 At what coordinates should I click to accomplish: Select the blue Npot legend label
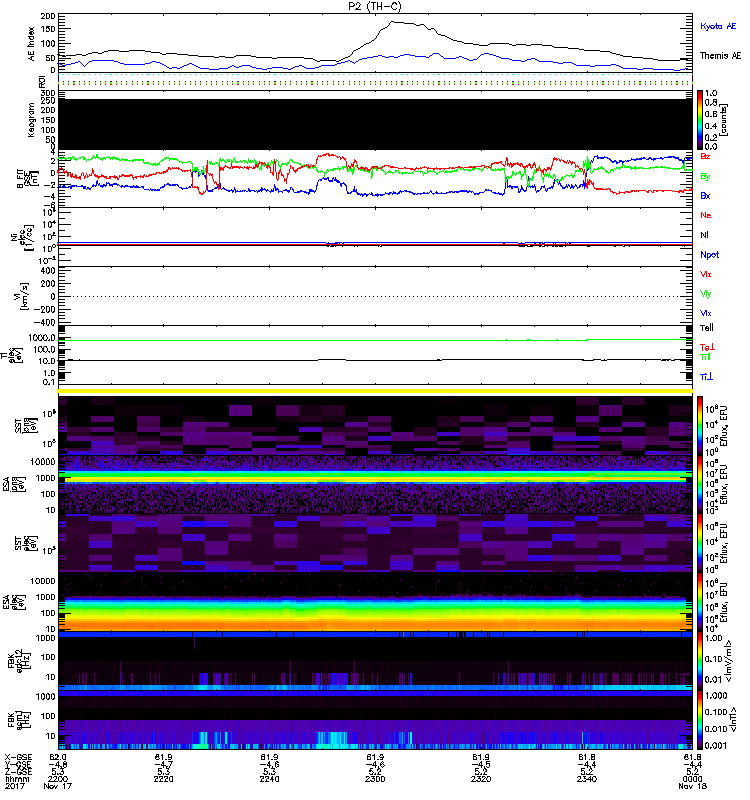pyautogui.click(x=709, y=255)
